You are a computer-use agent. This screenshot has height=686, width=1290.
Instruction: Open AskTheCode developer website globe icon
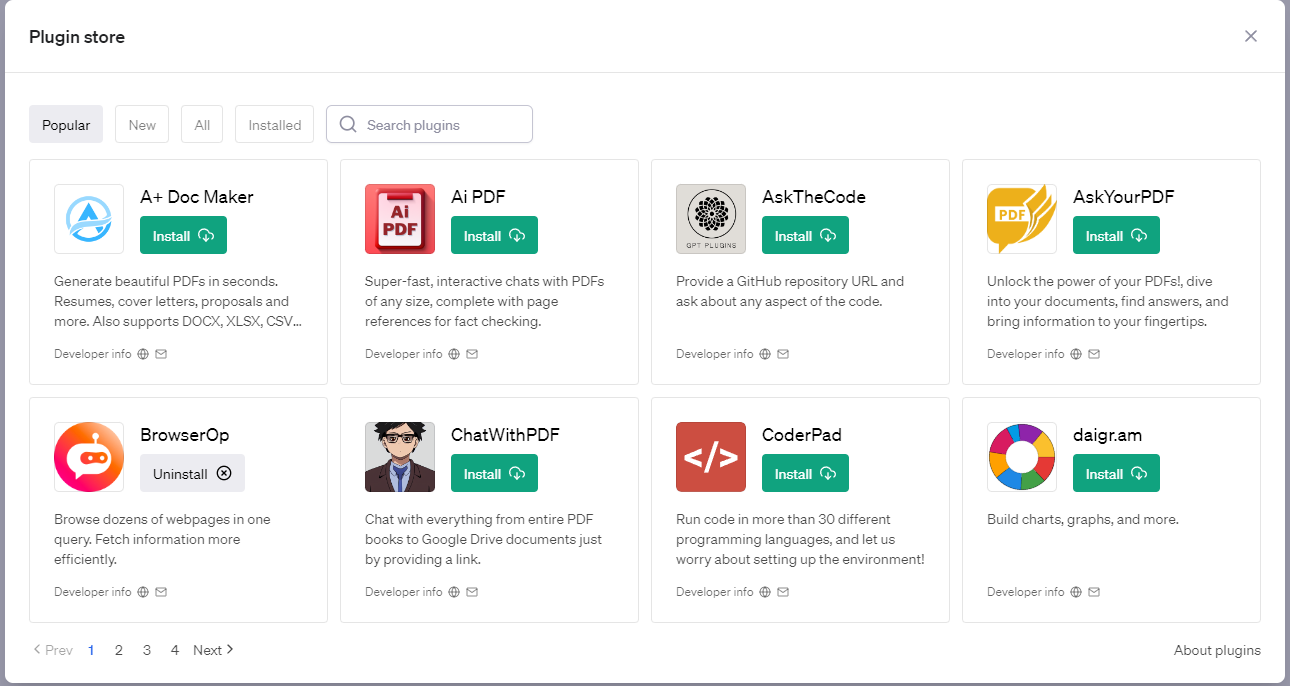point(765,354)
